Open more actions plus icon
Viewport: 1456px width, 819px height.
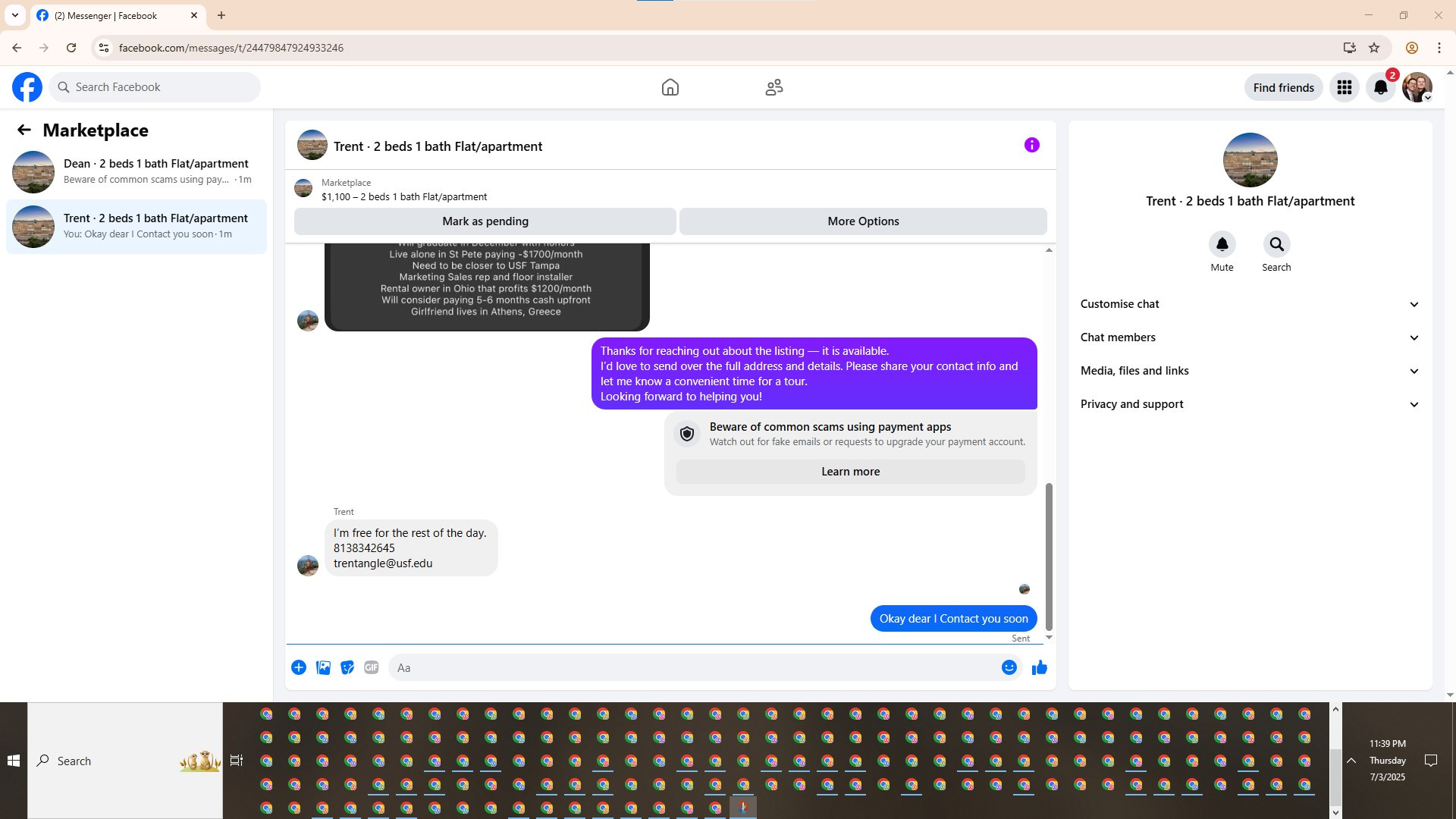pyautogui.click(x=299, y=667)
